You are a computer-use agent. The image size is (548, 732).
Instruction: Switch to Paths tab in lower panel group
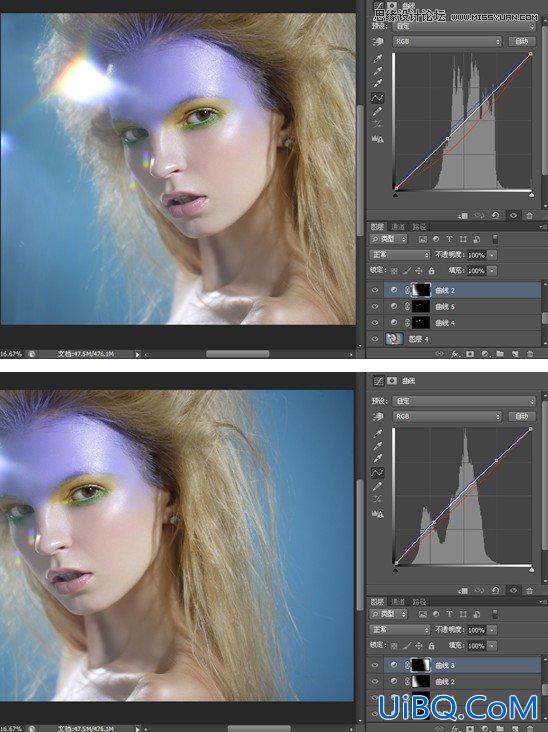pos(419,602)
